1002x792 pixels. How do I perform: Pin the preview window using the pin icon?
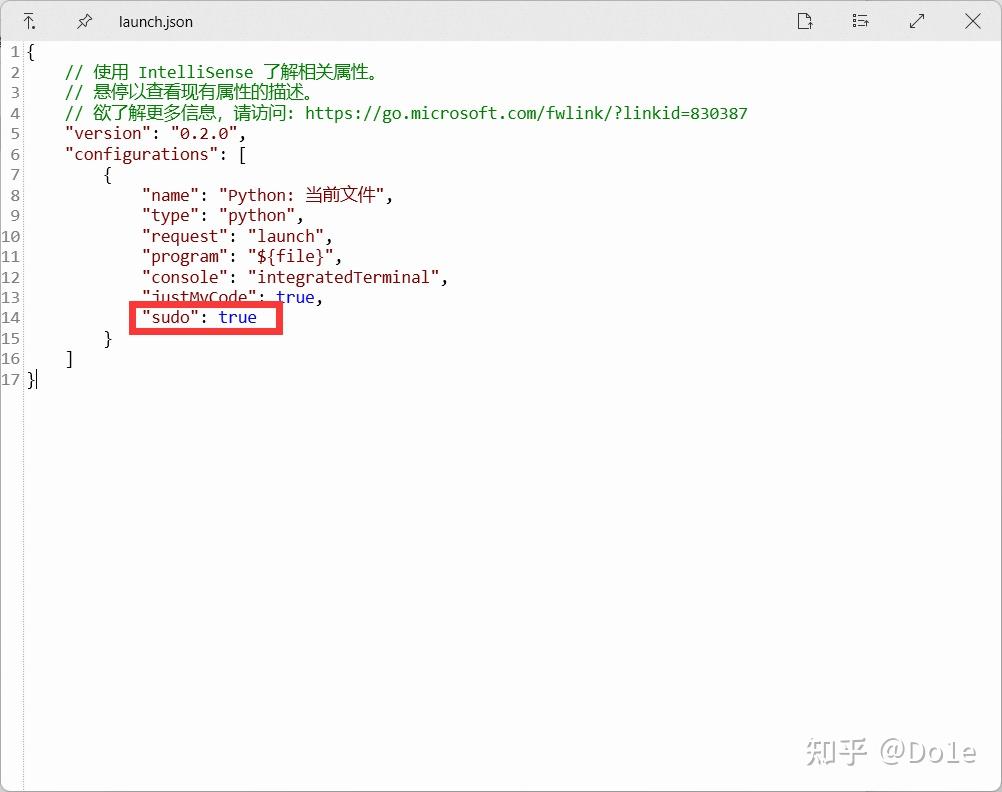pyautogui.click(x=85, y=21)
